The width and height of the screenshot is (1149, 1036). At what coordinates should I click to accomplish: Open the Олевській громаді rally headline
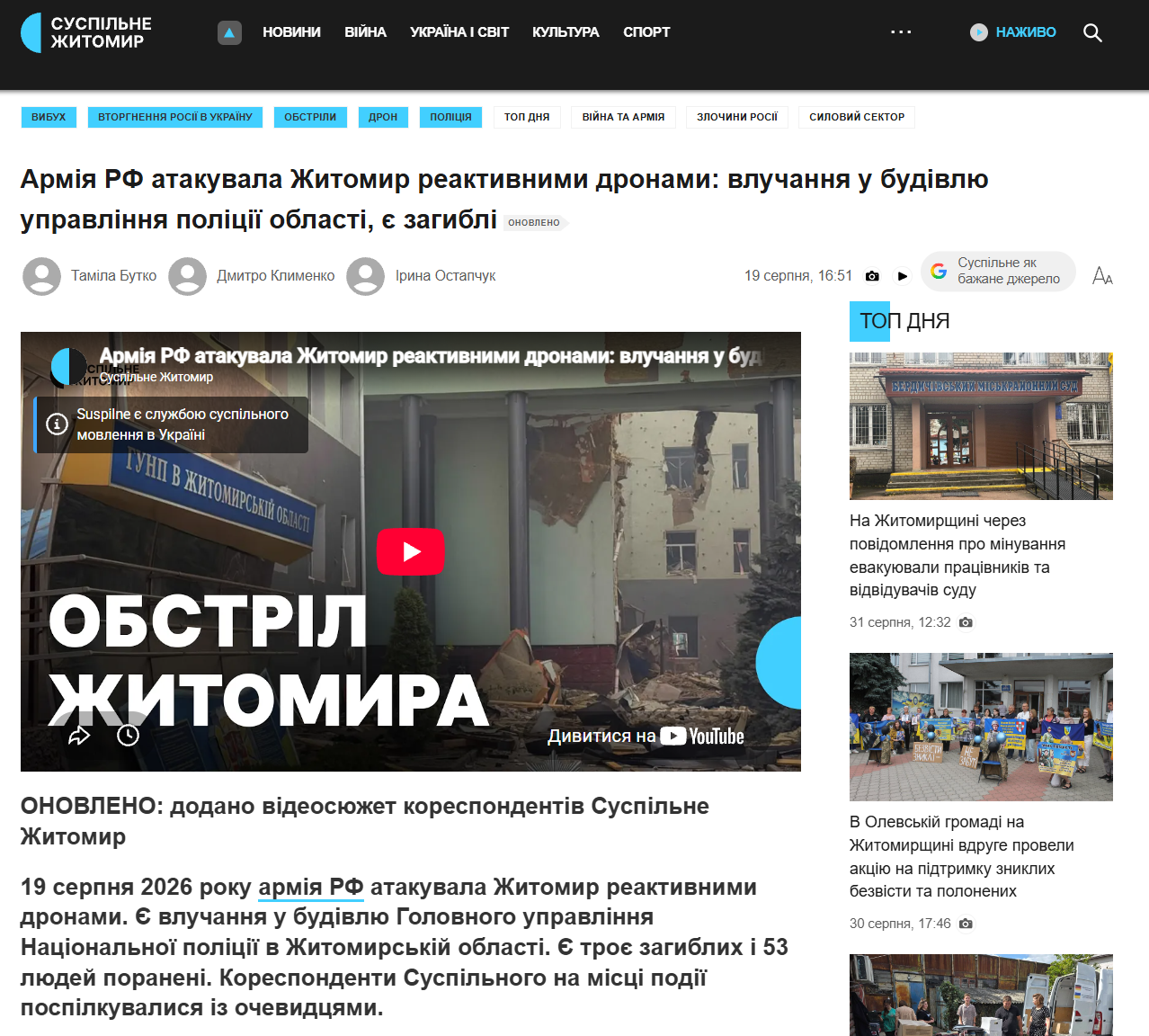pyautogui.click(x=962, y=857)
